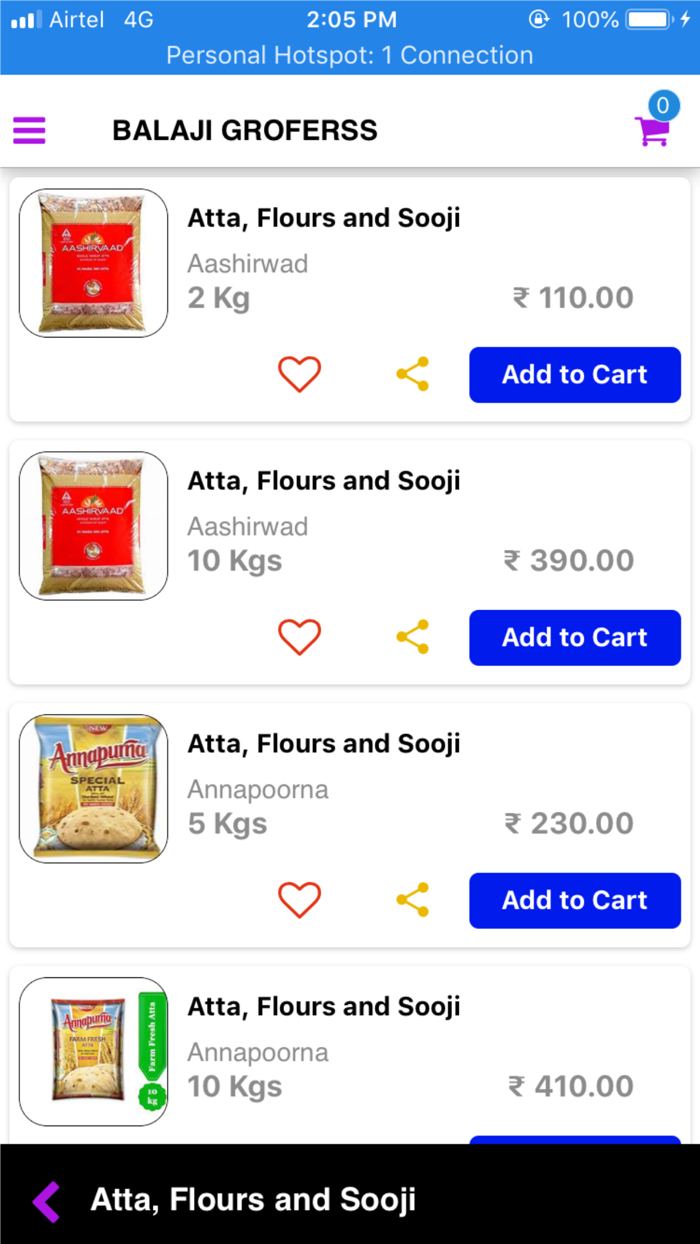Favorite the Aashirwad 10 Kgs atta
700x1244 pixels.
click(x=299, y=637)
